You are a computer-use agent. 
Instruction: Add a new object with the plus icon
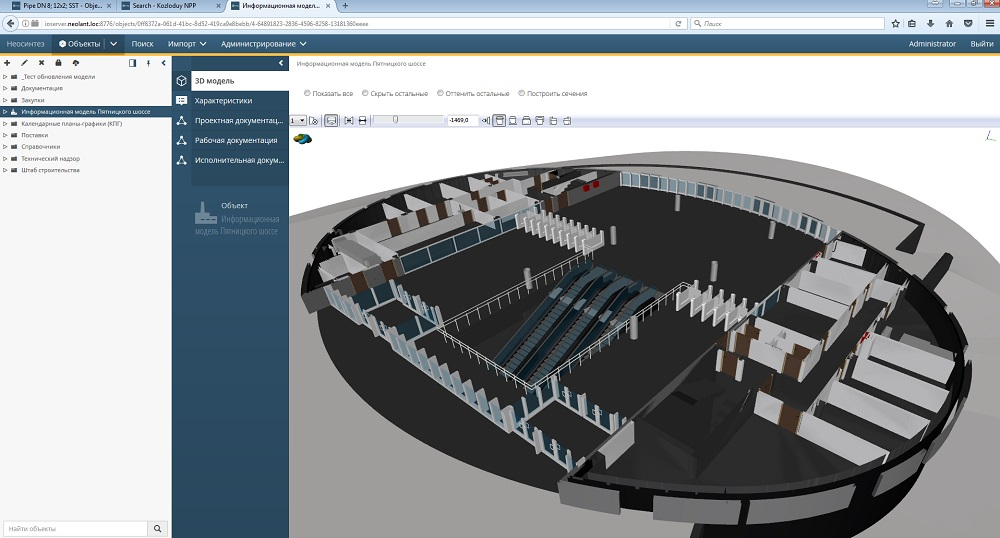pos(7,63)
